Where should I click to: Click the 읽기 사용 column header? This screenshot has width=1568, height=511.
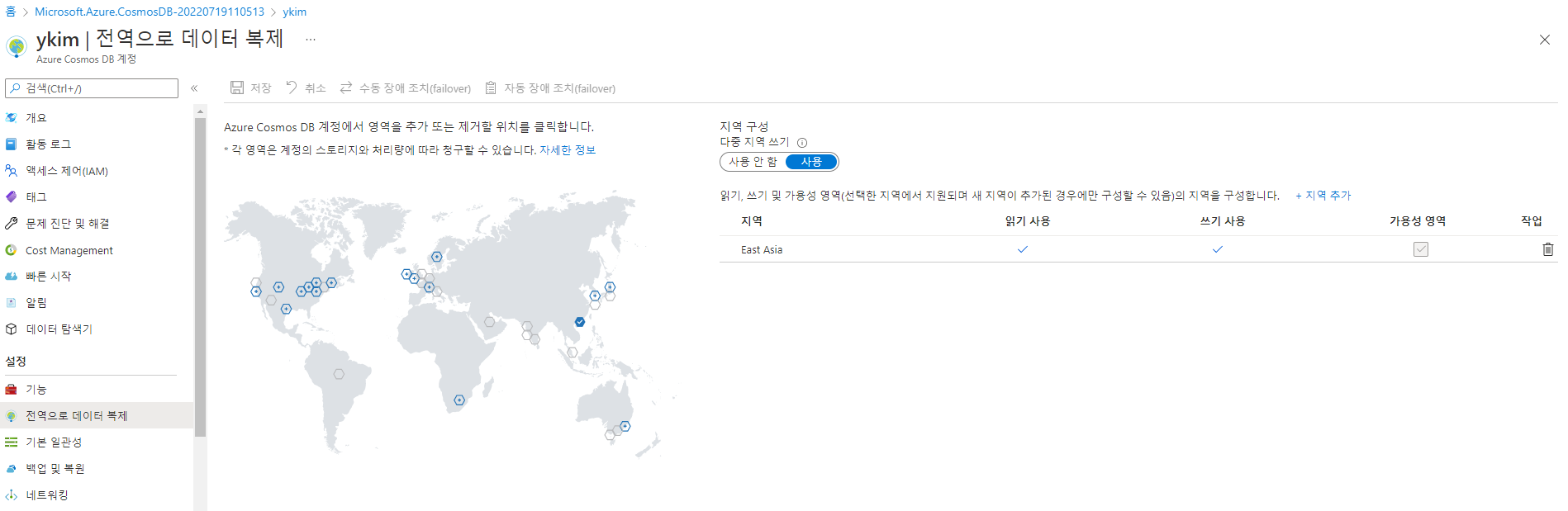tap(1028, 221)
